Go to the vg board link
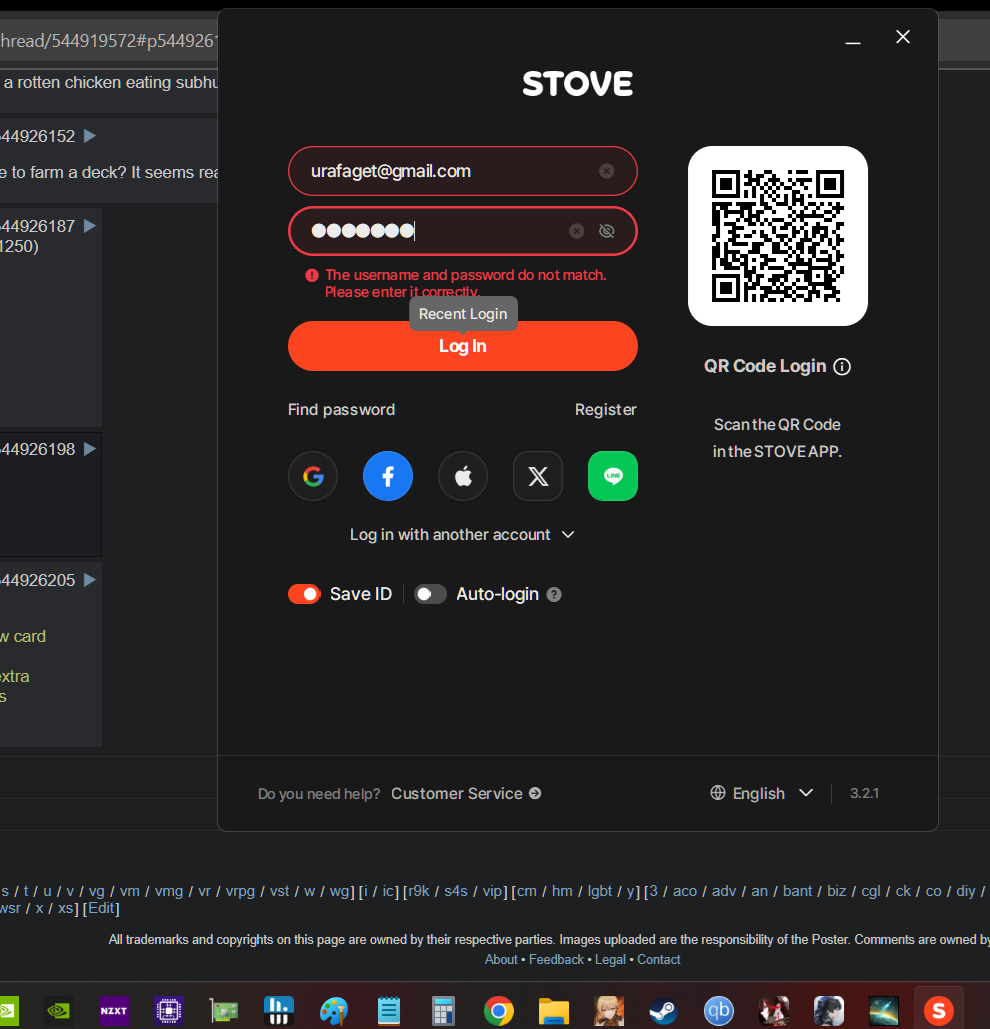Screen dimensions: 990x1029 pyautogui.click(x=96, y=891)
